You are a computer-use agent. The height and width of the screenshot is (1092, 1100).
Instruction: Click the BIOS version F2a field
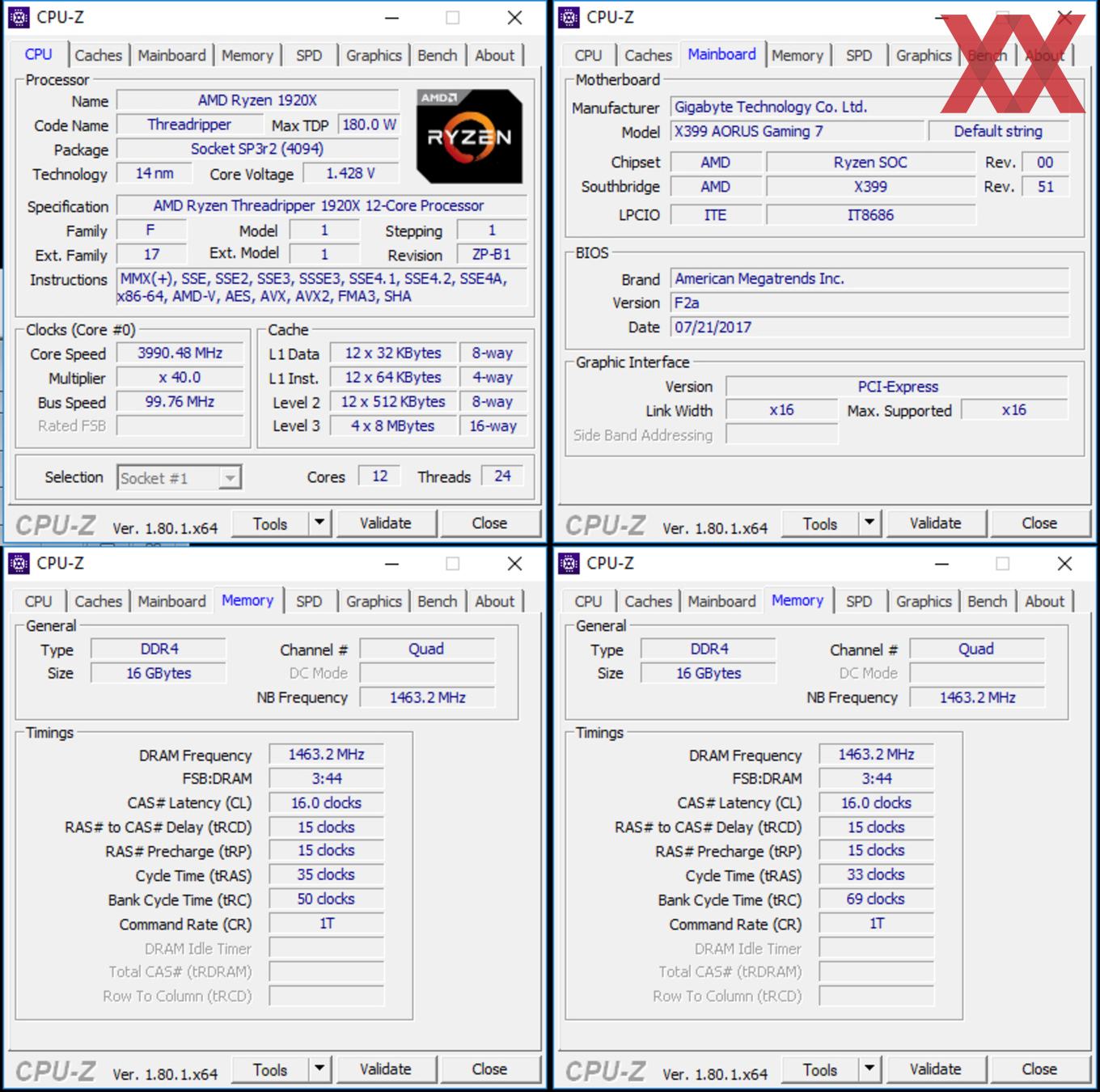pos(870,303)
